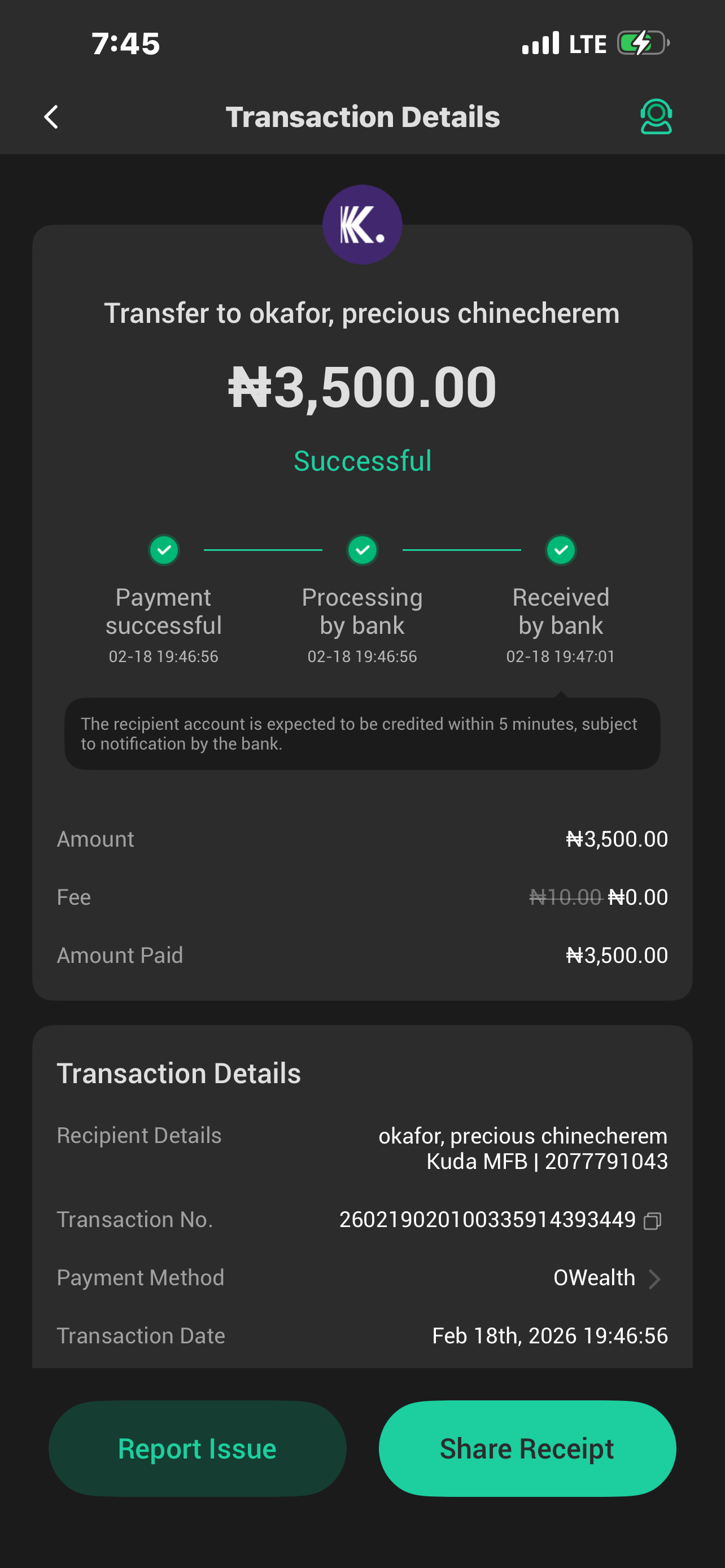Screen dimensions: 725x1568
Task: Expand the OWealth payment method chevron
Action: click(x=654, y=1279)
